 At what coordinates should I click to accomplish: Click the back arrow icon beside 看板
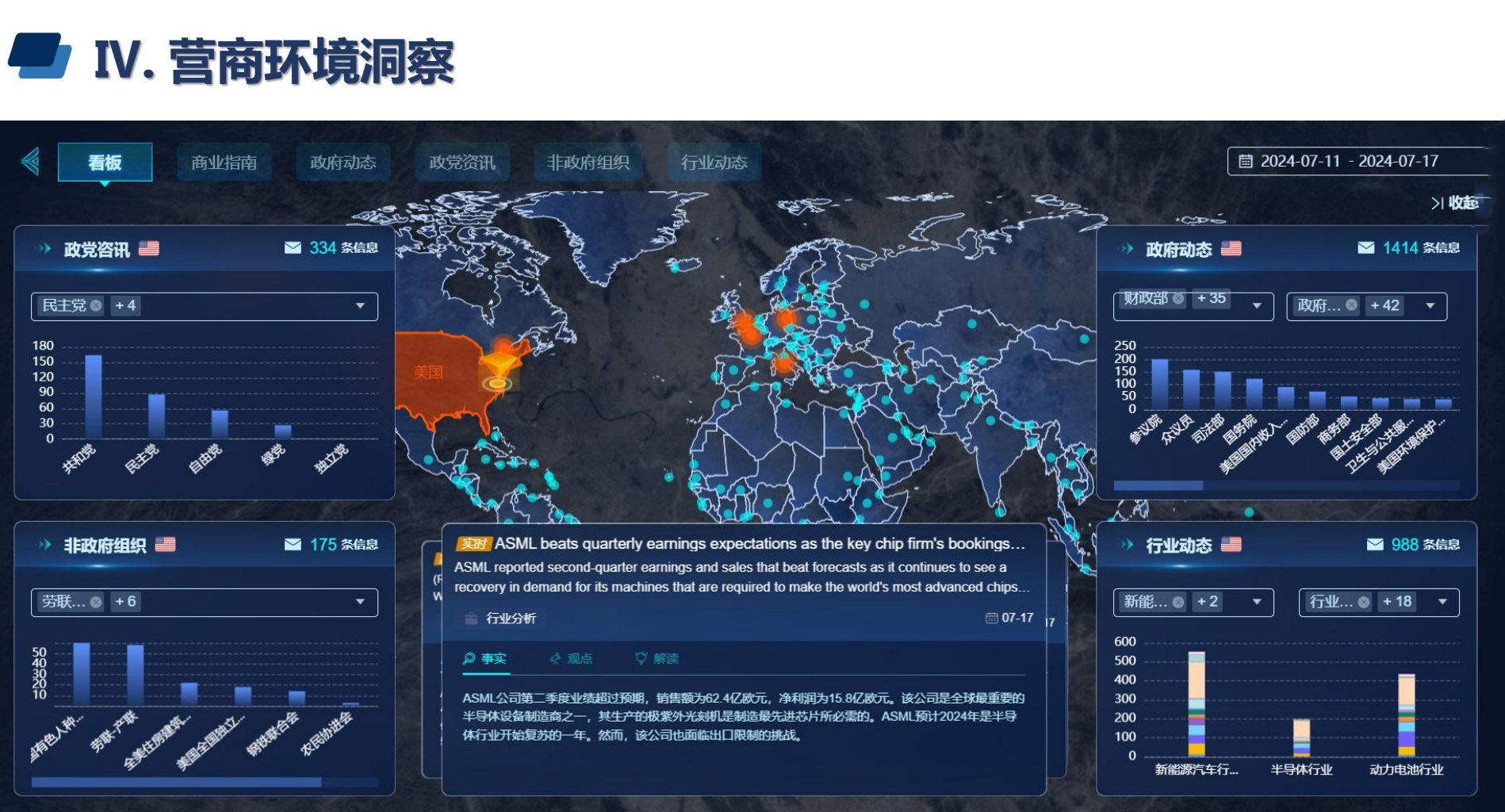(31, 162)
